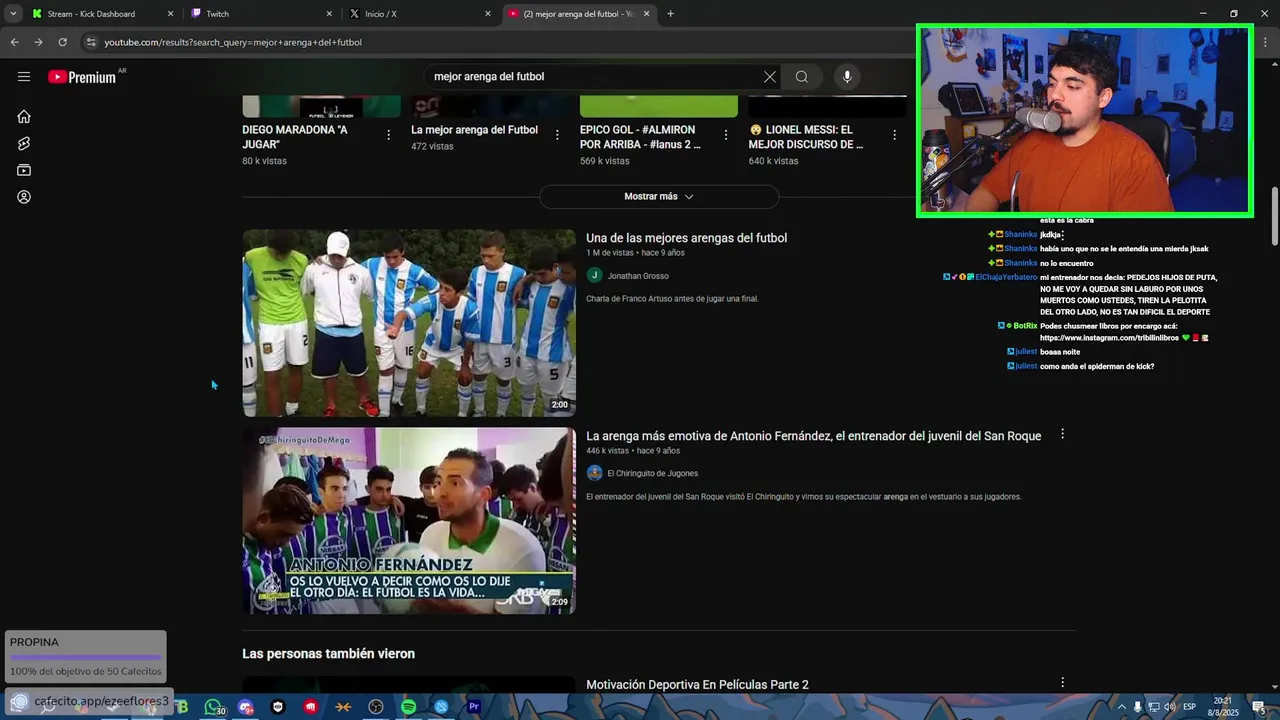The image size is (1280, 720).
Task: Open options for Antonio Fernández video
Action: [x=1062, y=434]
